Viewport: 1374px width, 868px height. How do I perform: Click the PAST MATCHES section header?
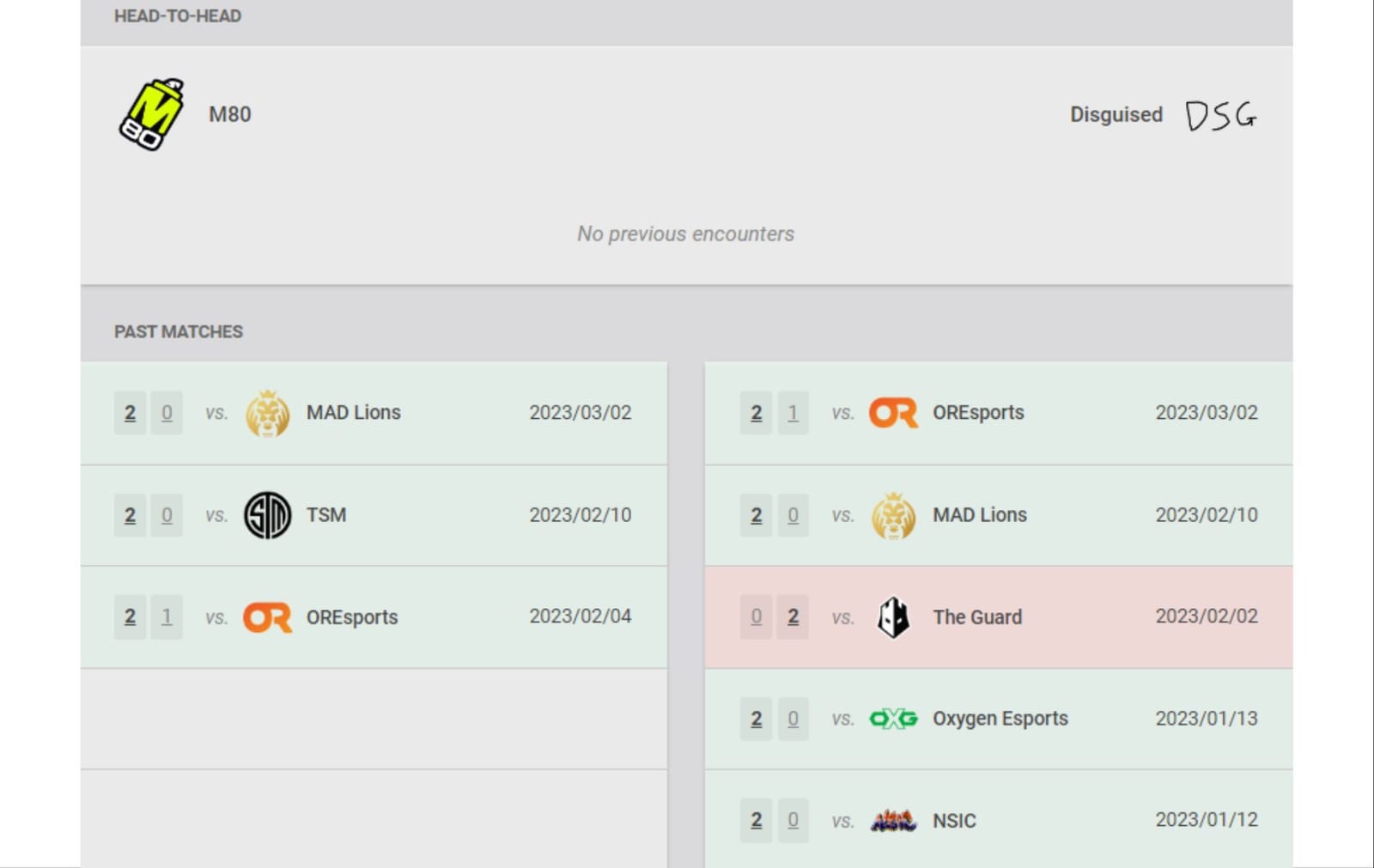coord(178,331)
